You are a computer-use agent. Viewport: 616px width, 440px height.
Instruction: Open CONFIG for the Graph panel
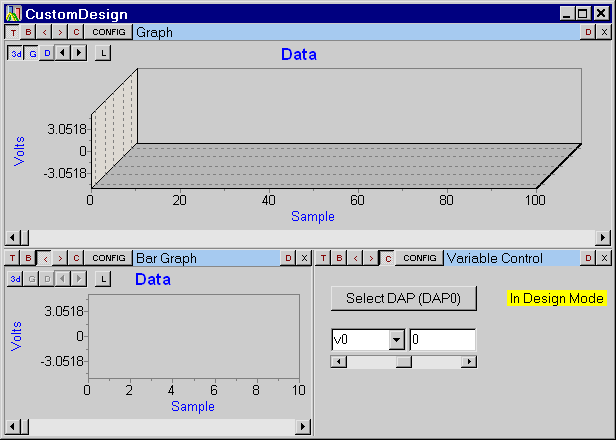[x=108, y=32]
